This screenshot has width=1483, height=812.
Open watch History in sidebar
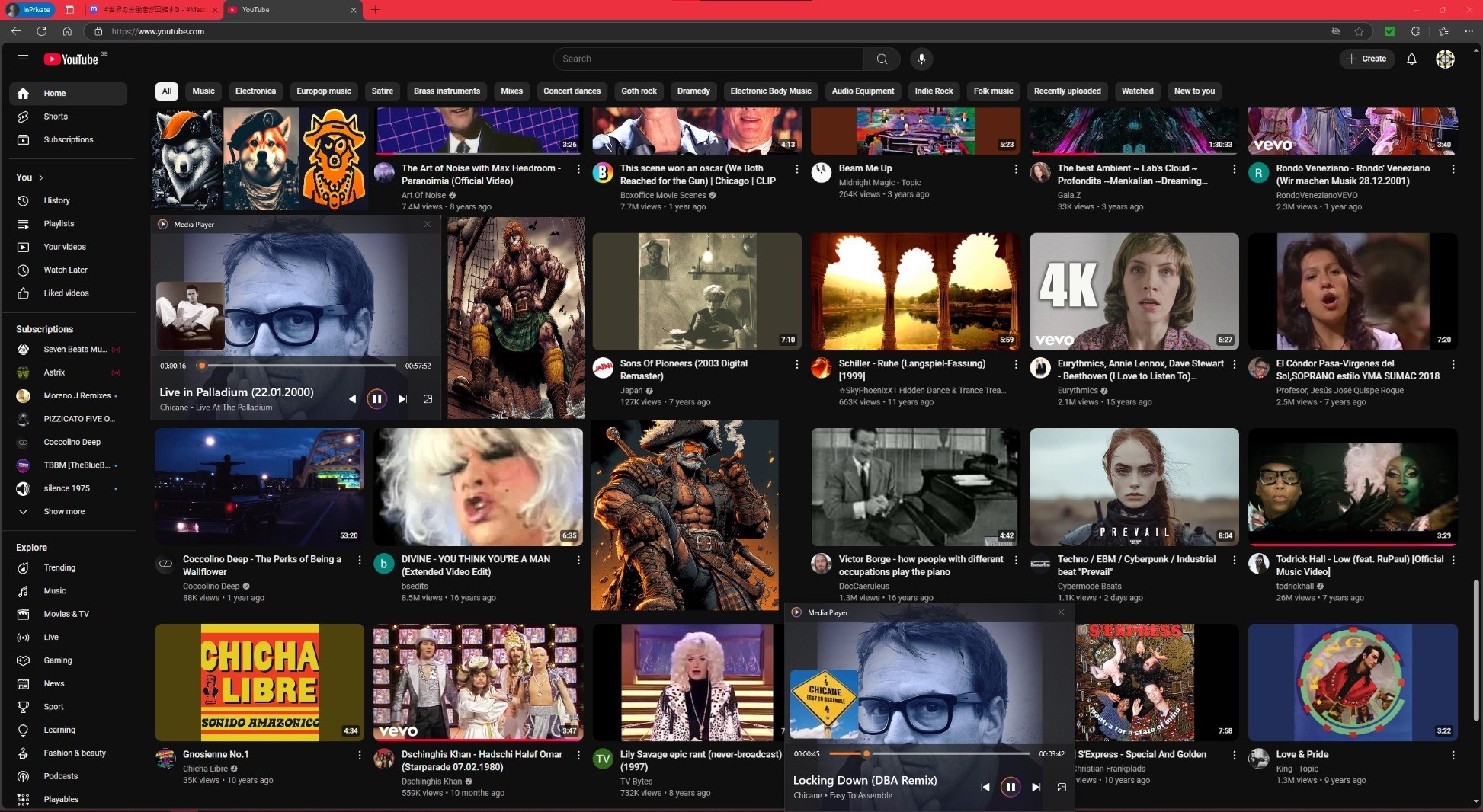tap(68, 200)
